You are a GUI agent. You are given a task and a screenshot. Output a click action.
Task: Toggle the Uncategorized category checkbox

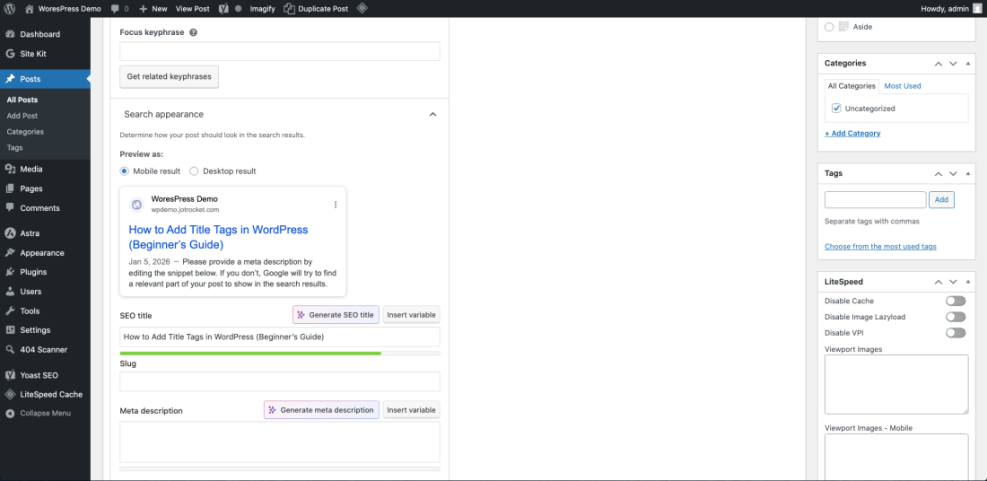(x=836, y=108)
